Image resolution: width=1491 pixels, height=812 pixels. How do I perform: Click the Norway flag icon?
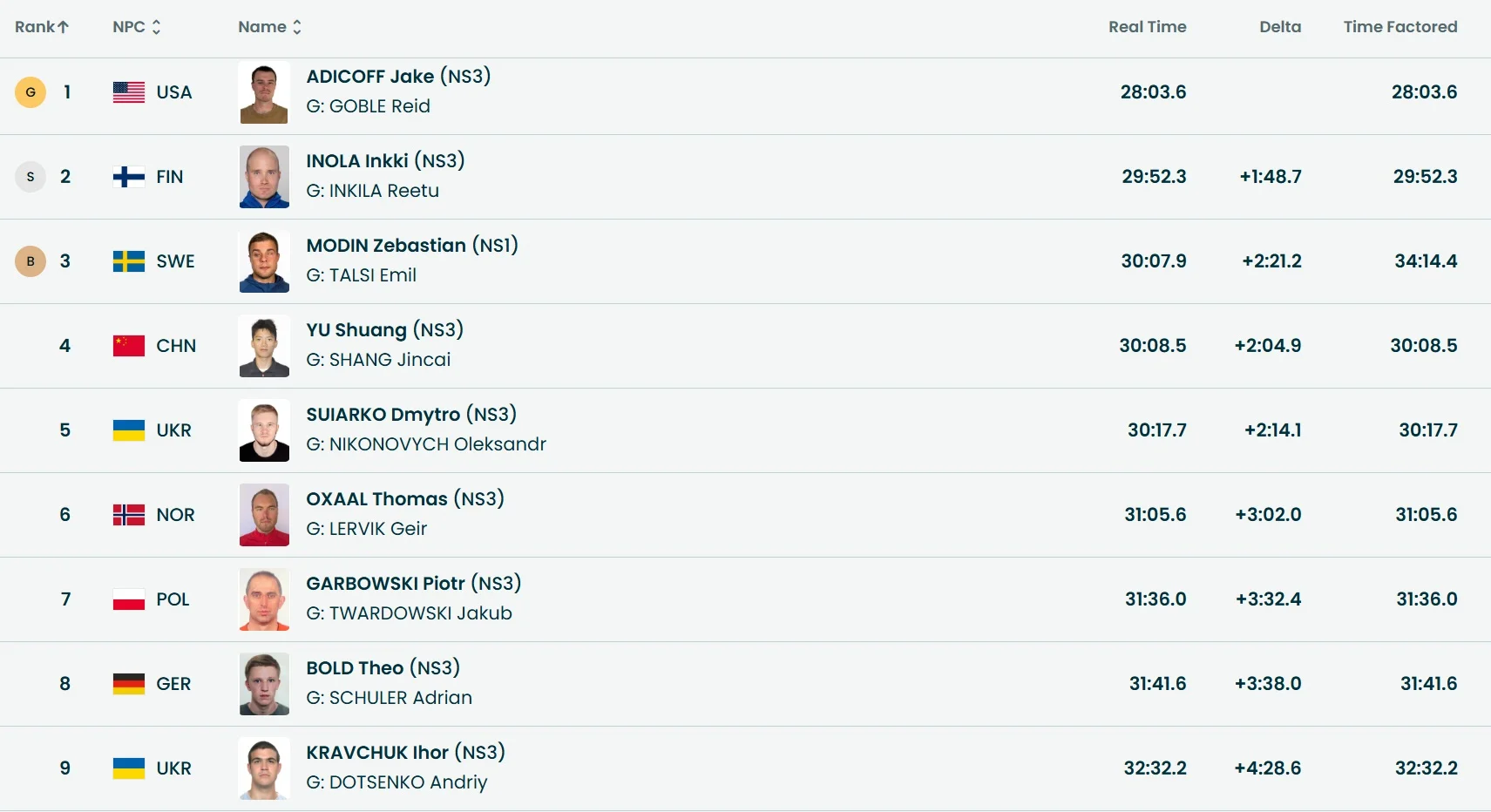(x=129, y=515)
